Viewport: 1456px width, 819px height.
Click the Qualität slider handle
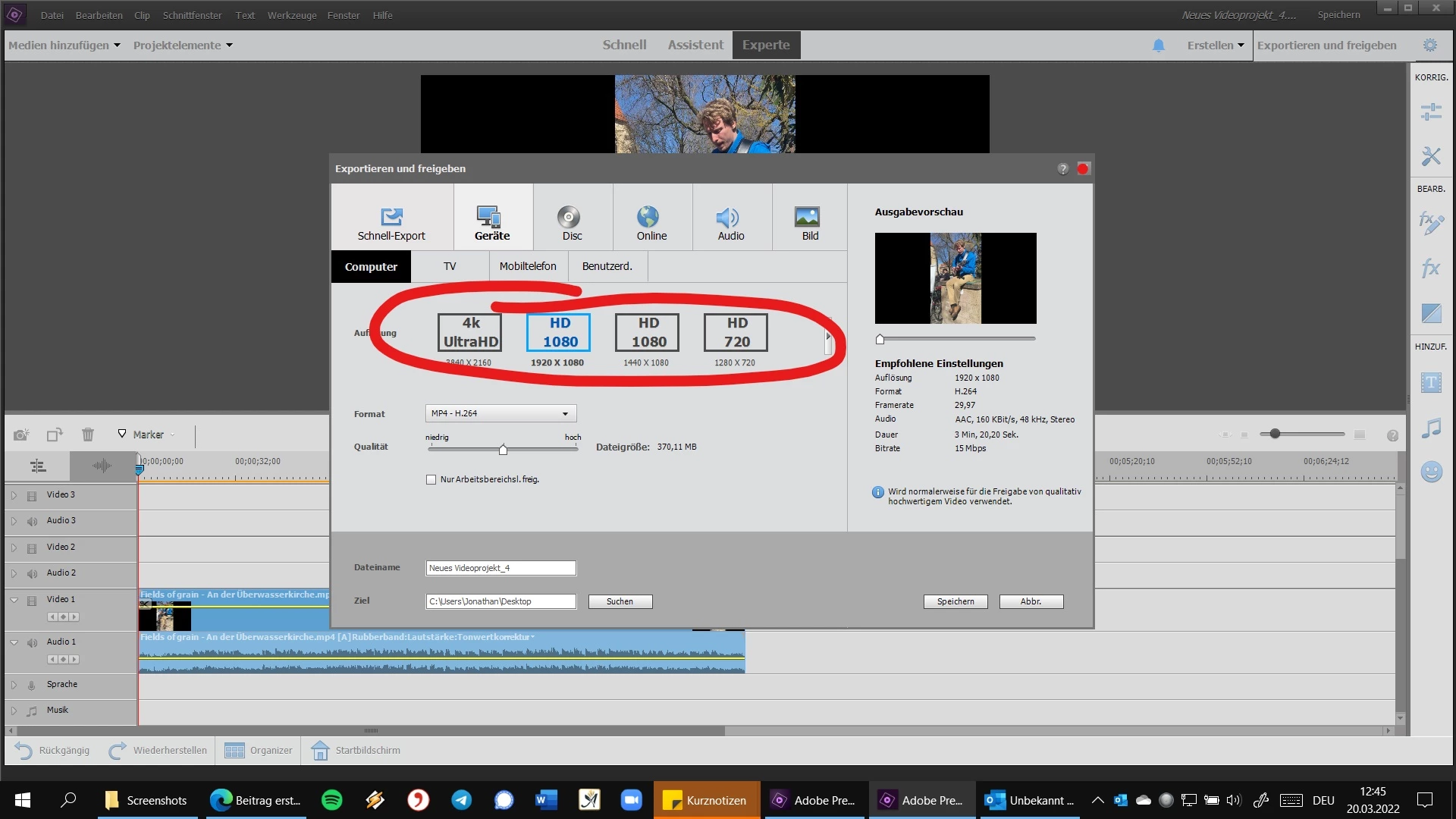coord(503,450)
